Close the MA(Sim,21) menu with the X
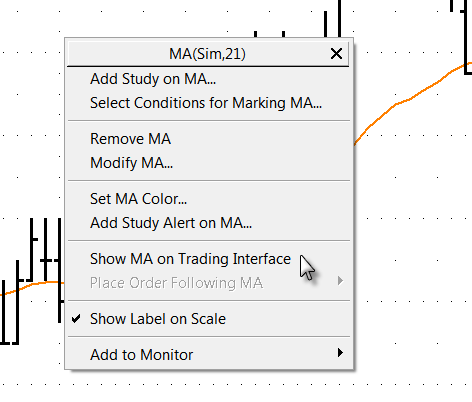 (x=336, y=54)
